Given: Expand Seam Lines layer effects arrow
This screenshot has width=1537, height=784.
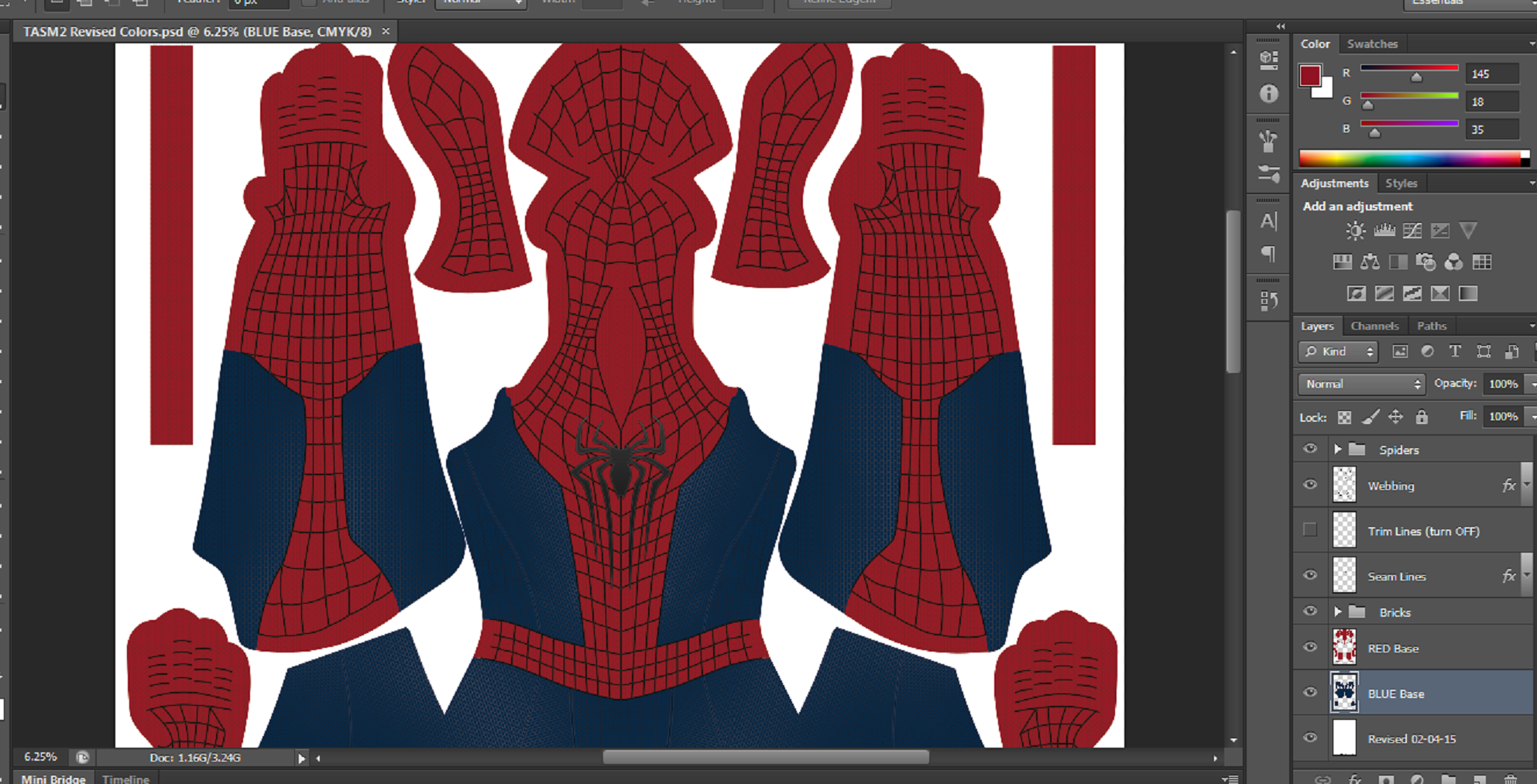Looking at the screenshot, I should 1526,575.
